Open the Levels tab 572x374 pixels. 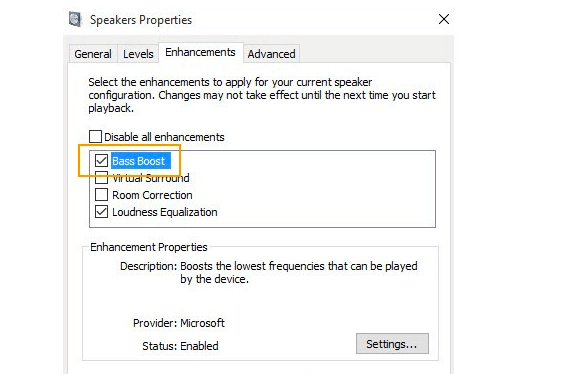pos(138,54)
